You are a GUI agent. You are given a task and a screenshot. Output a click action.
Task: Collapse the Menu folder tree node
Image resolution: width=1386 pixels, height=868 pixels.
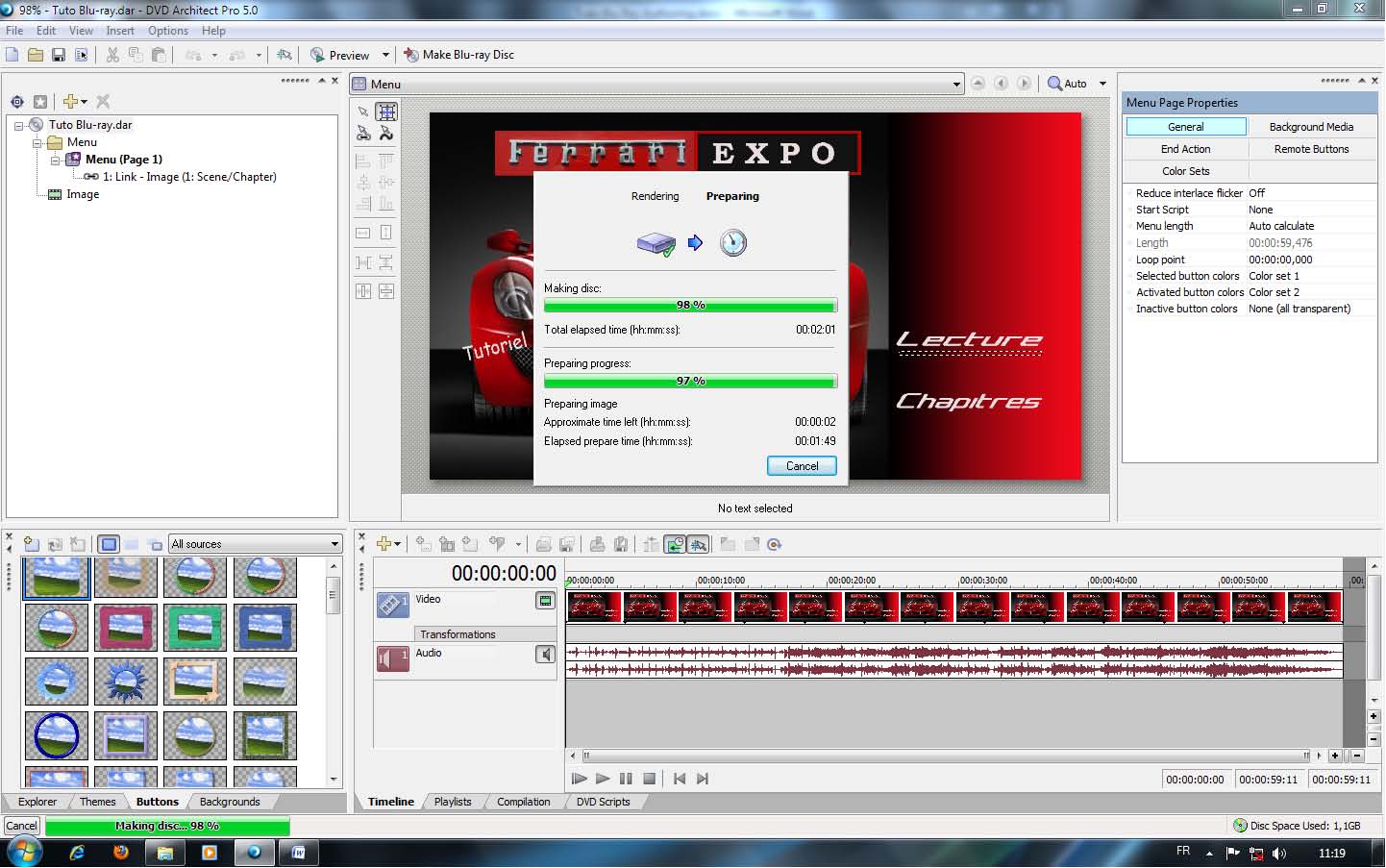pos(37,142)
